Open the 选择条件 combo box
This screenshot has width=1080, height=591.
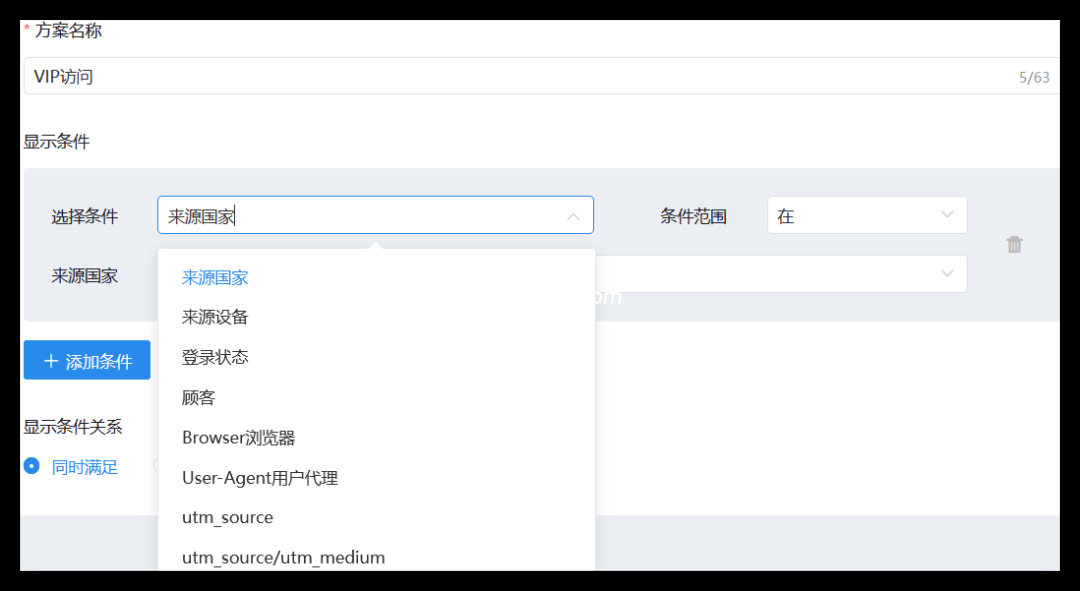(x=375, y=215)
